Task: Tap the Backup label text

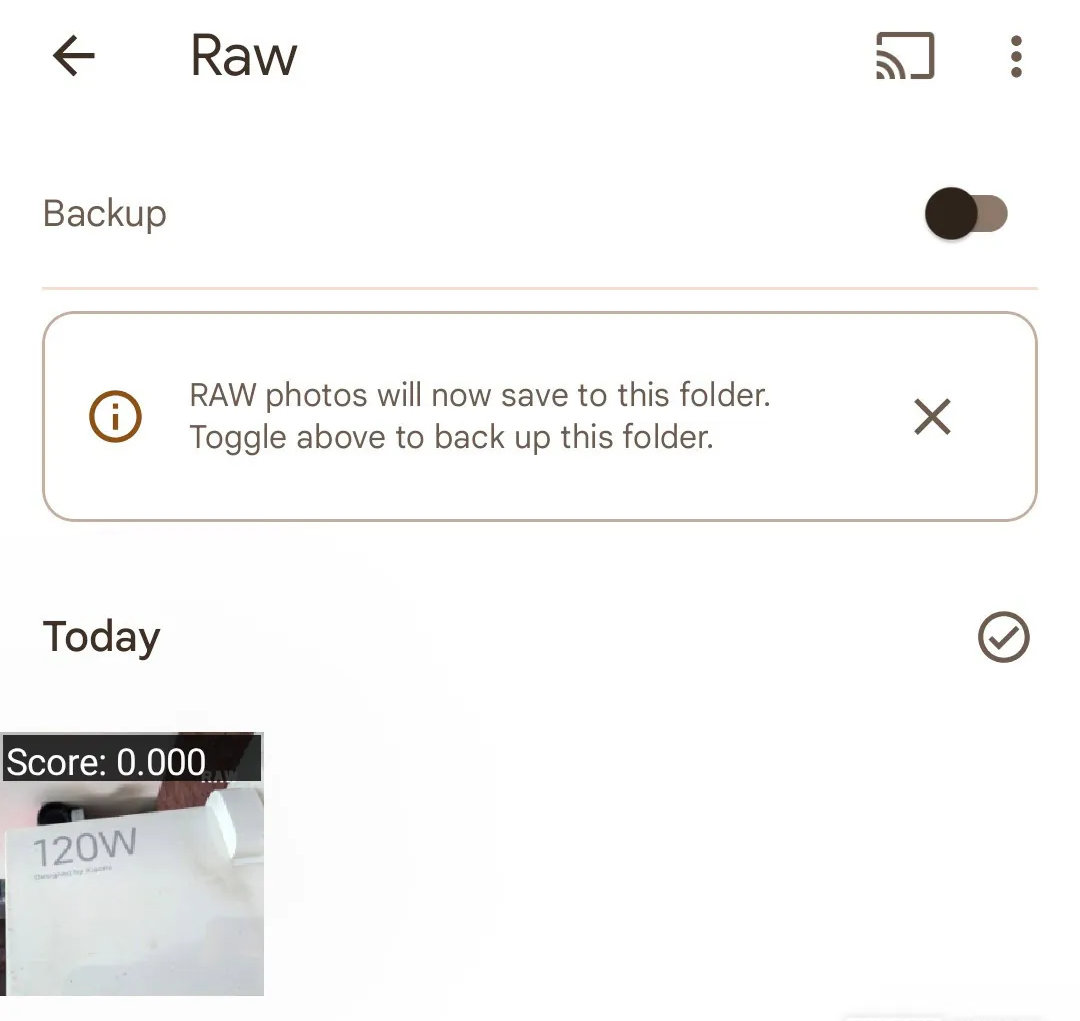Action: click(105, 213)
